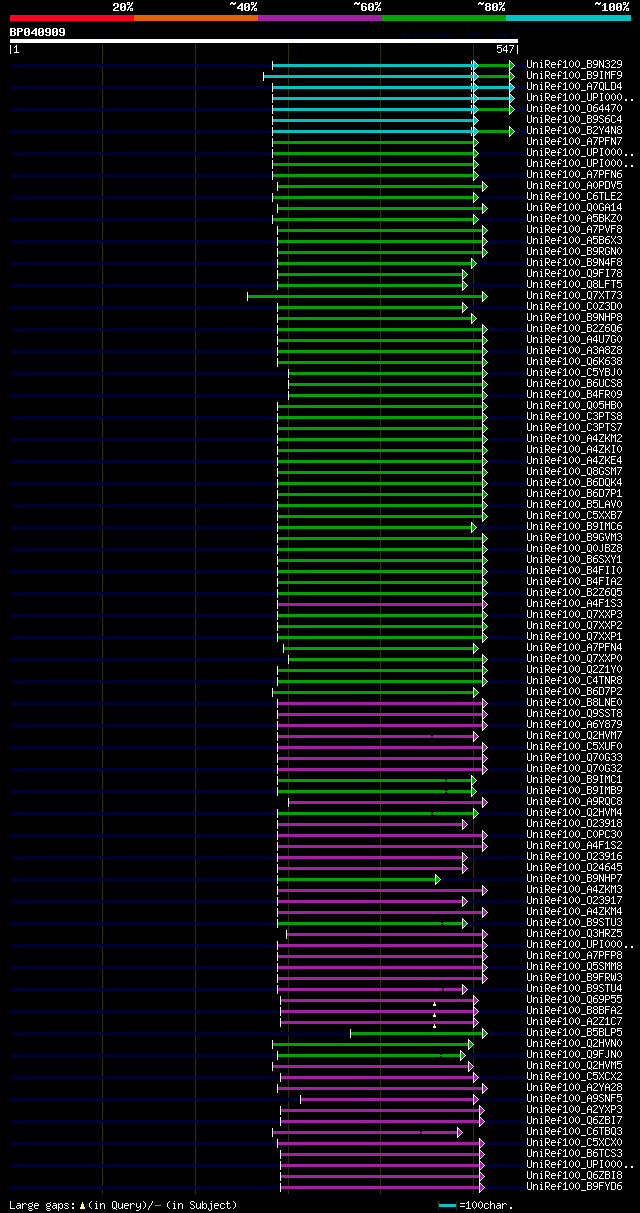The height and width of the screenshot is (1213, 640).
Task: Select the UniRef100_A7PFN6 label
Action: point(574,175)
